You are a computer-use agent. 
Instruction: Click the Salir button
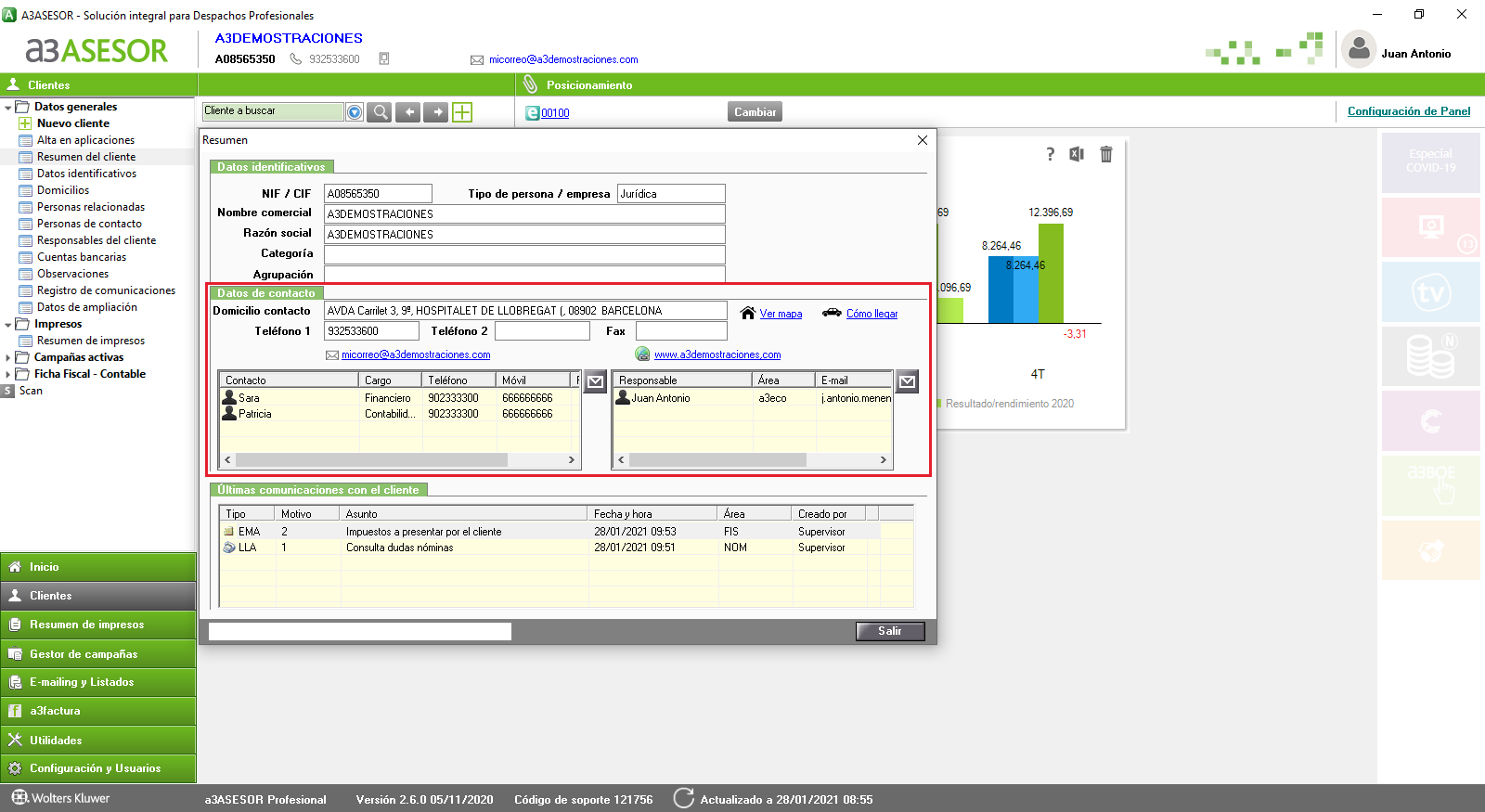pos(890,631)
